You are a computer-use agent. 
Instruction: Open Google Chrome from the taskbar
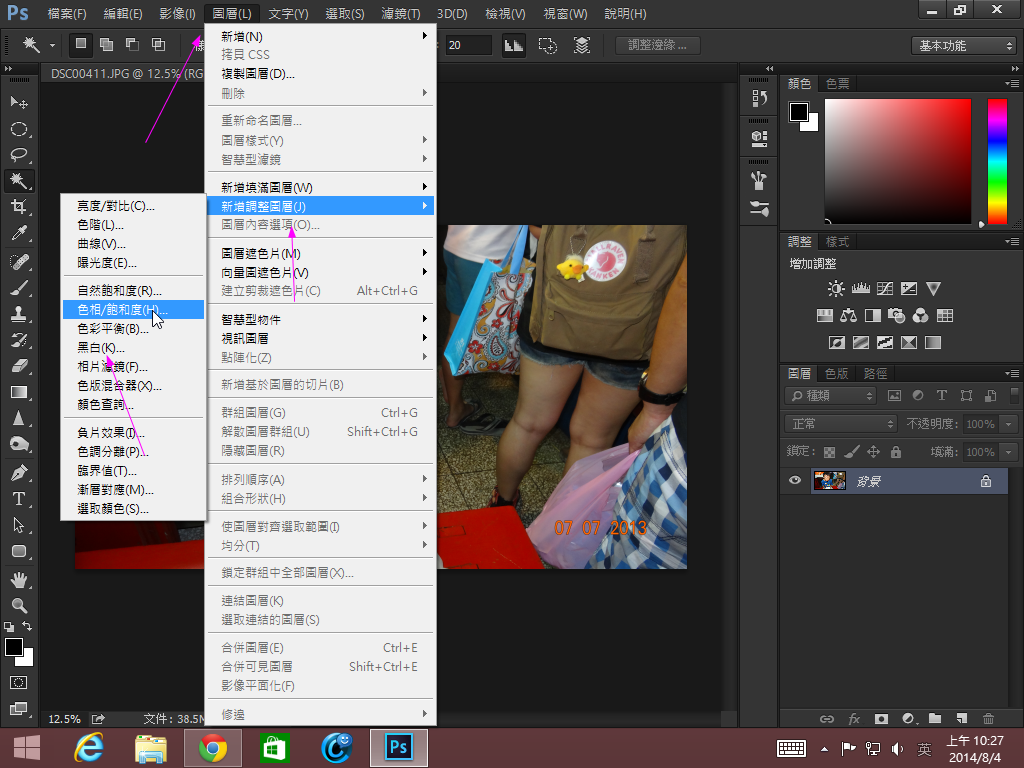tap(213, 748)
